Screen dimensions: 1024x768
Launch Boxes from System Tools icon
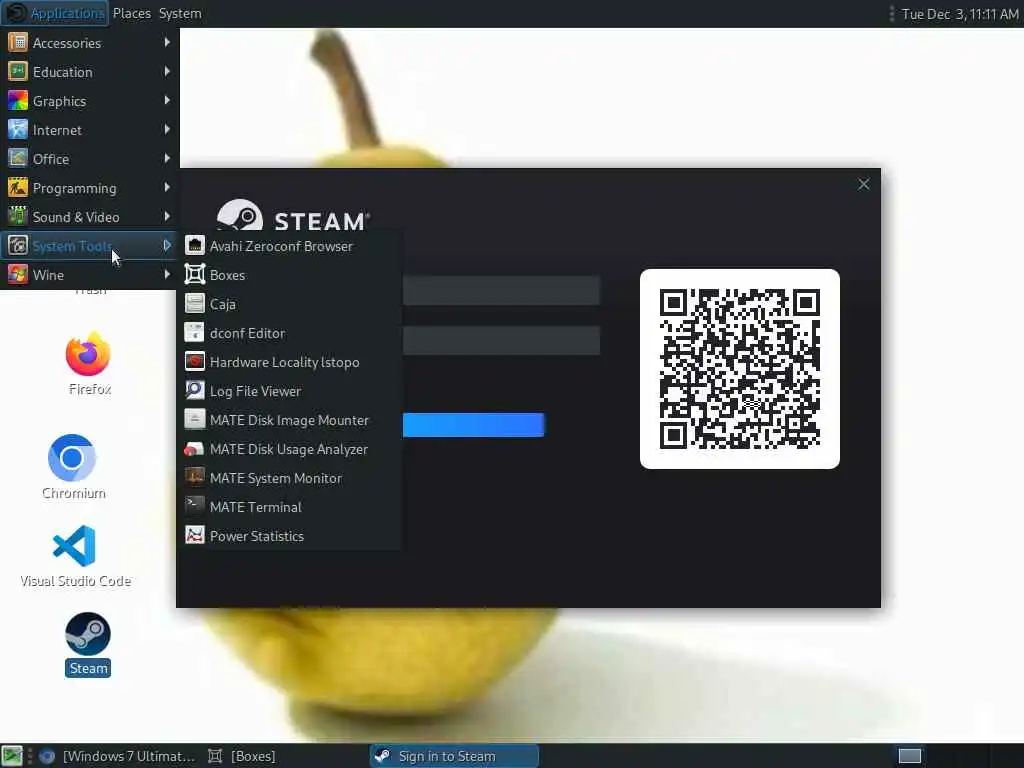point(195,274)
